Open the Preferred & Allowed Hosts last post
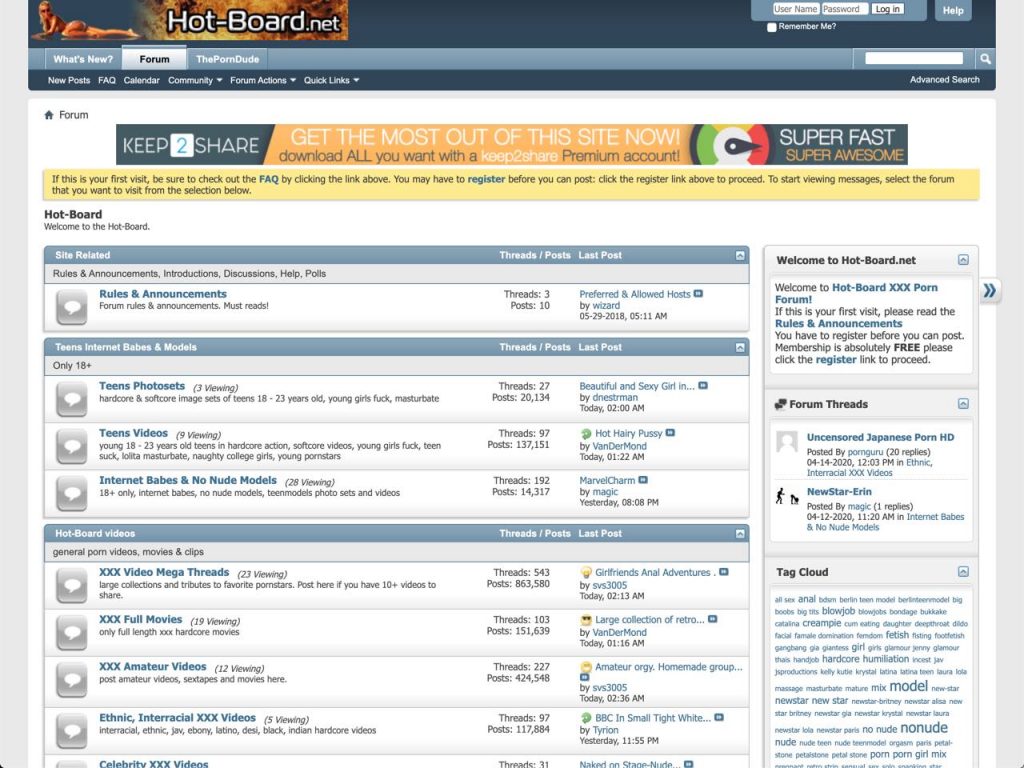 click(634, 295)
